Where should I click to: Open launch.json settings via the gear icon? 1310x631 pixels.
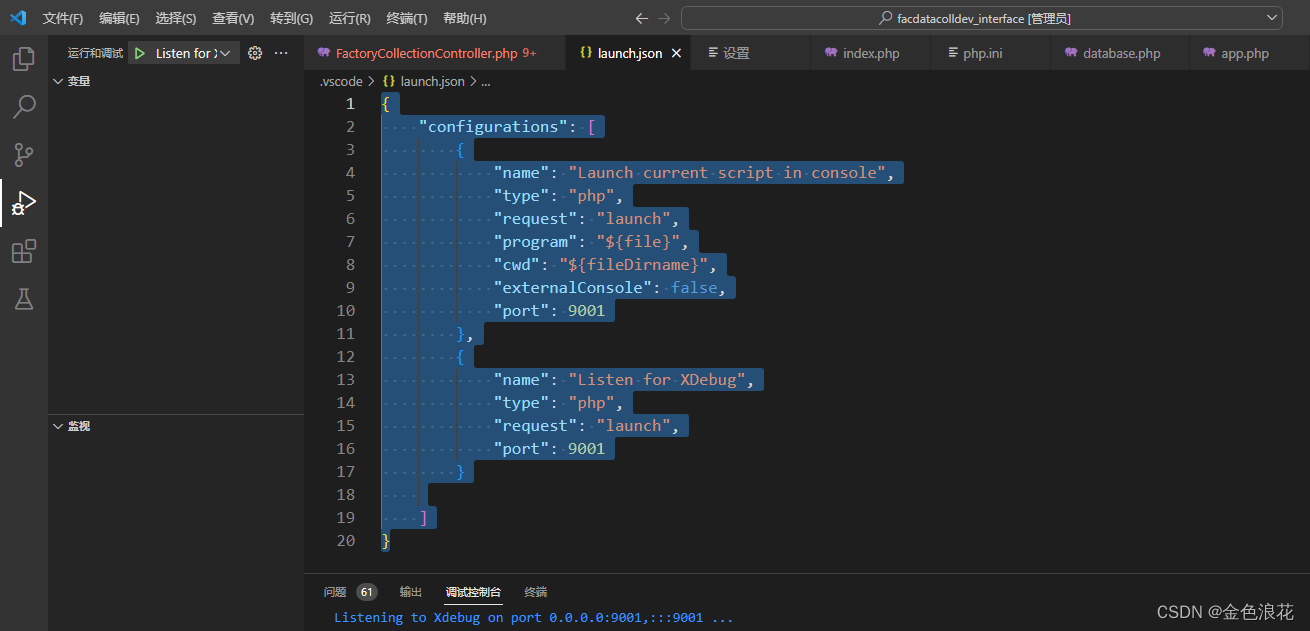(x=254, y=52)
